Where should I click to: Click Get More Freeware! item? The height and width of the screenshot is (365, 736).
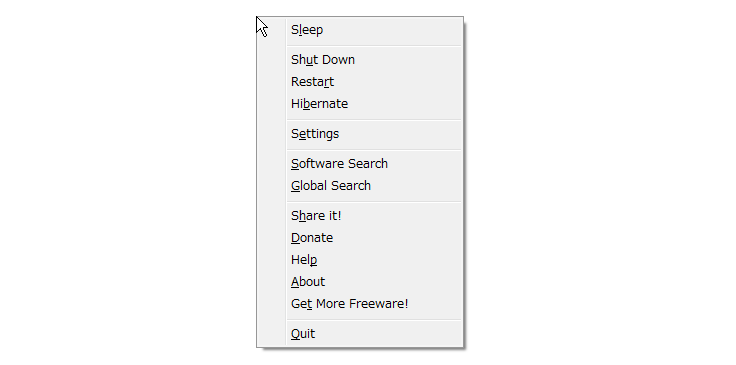360,304
